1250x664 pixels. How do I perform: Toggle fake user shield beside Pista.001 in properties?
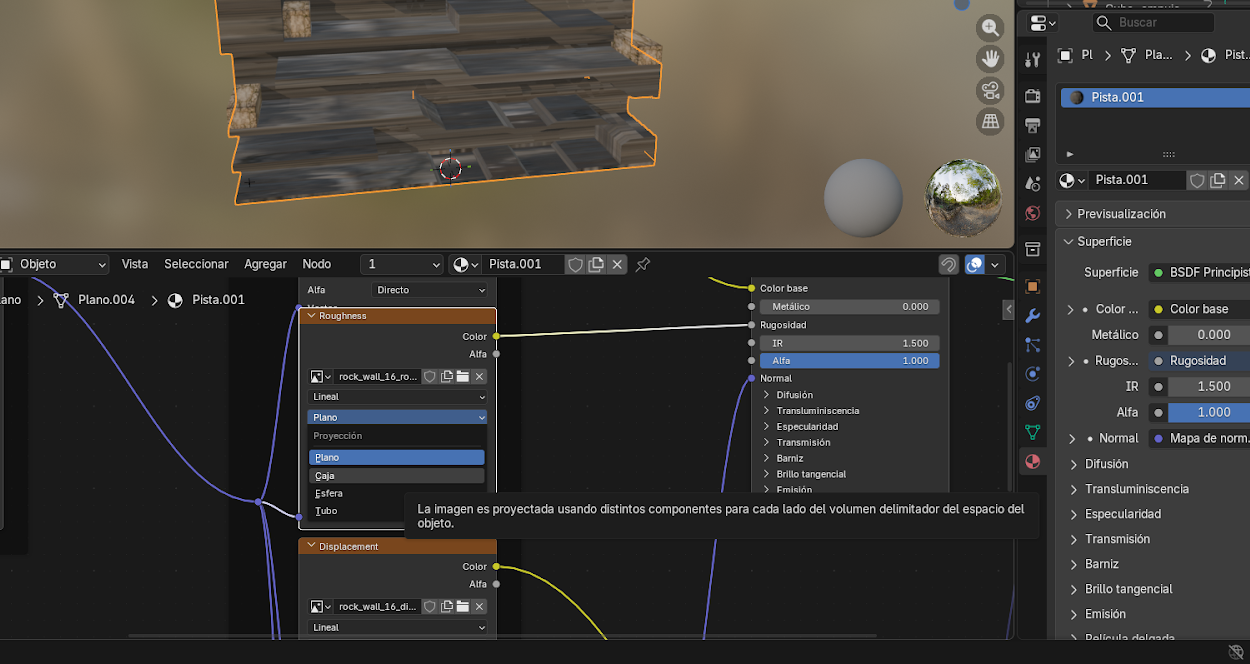tap(1196, 180)
